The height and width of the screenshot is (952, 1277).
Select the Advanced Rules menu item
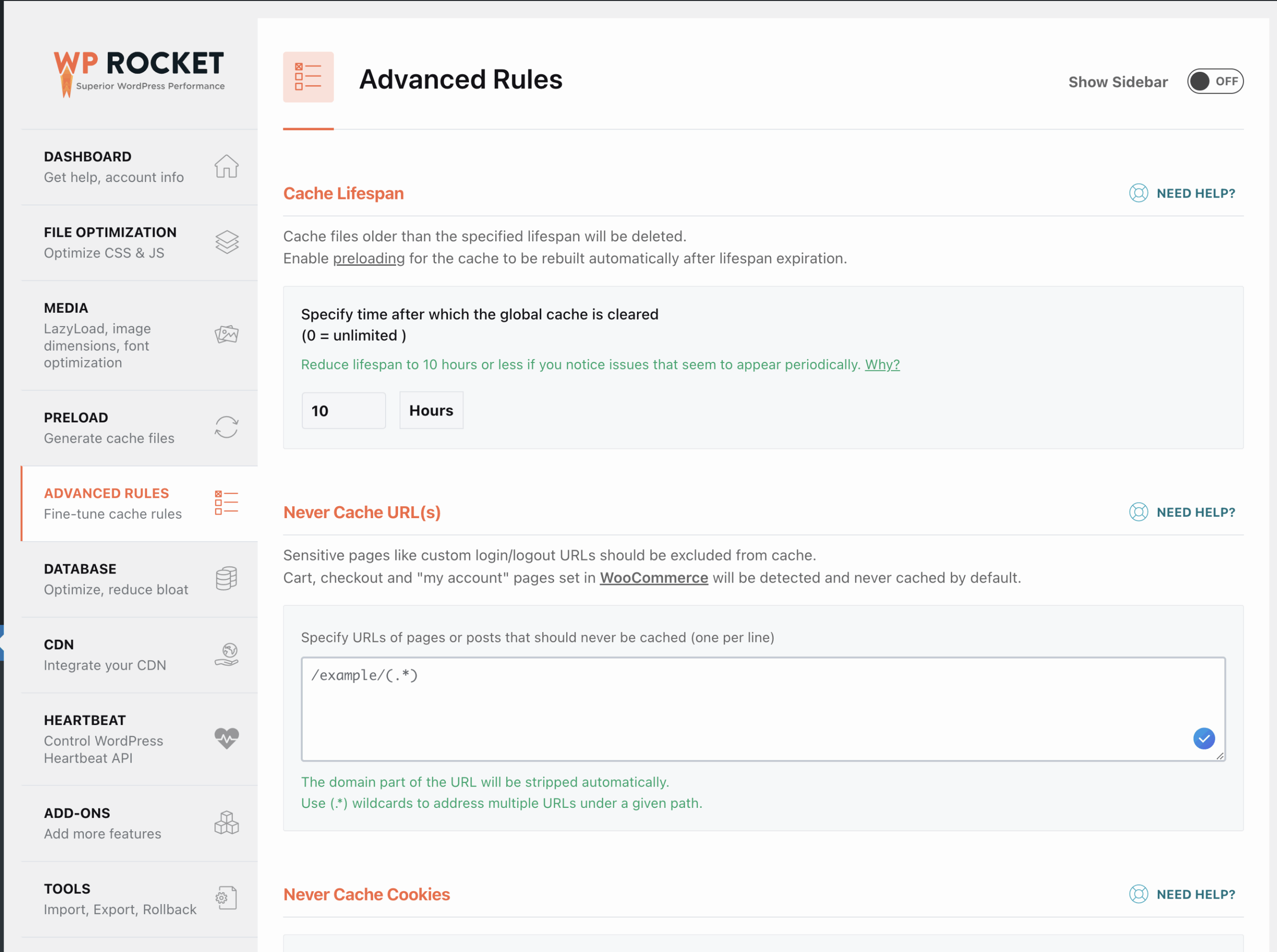(x=140, y=504)
